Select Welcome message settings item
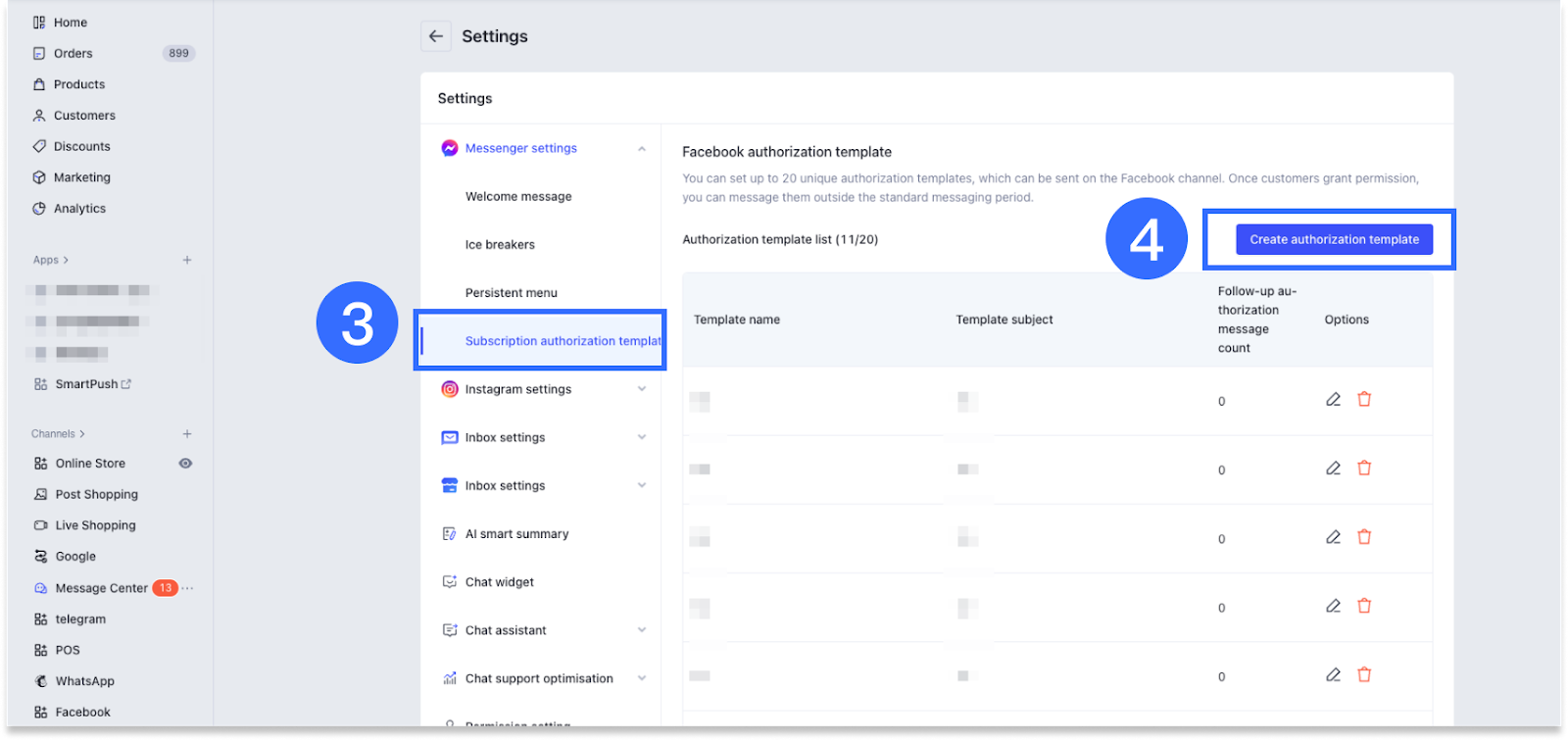 click(x=518, y=197)
